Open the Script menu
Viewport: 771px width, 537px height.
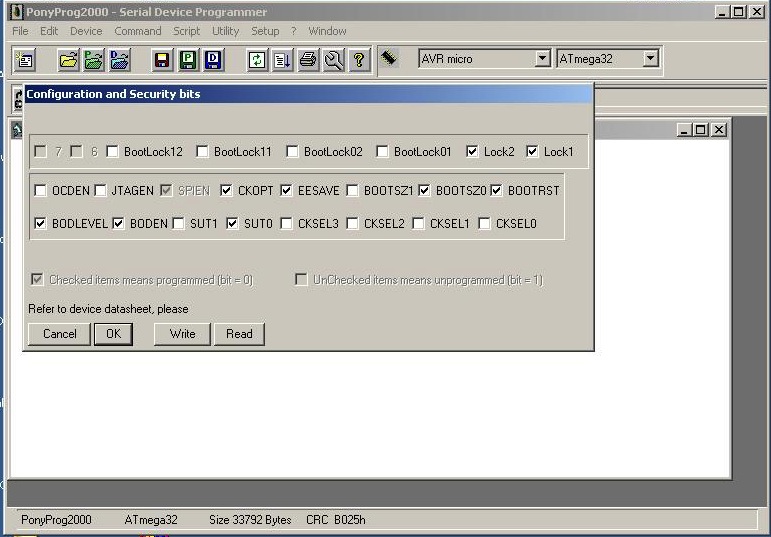tap(186, 31)
